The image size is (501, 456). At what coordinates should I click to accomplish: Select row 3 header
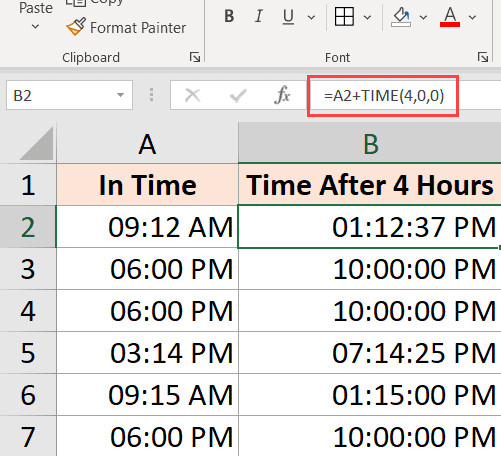pyautogui.click(x=28, y=269)
